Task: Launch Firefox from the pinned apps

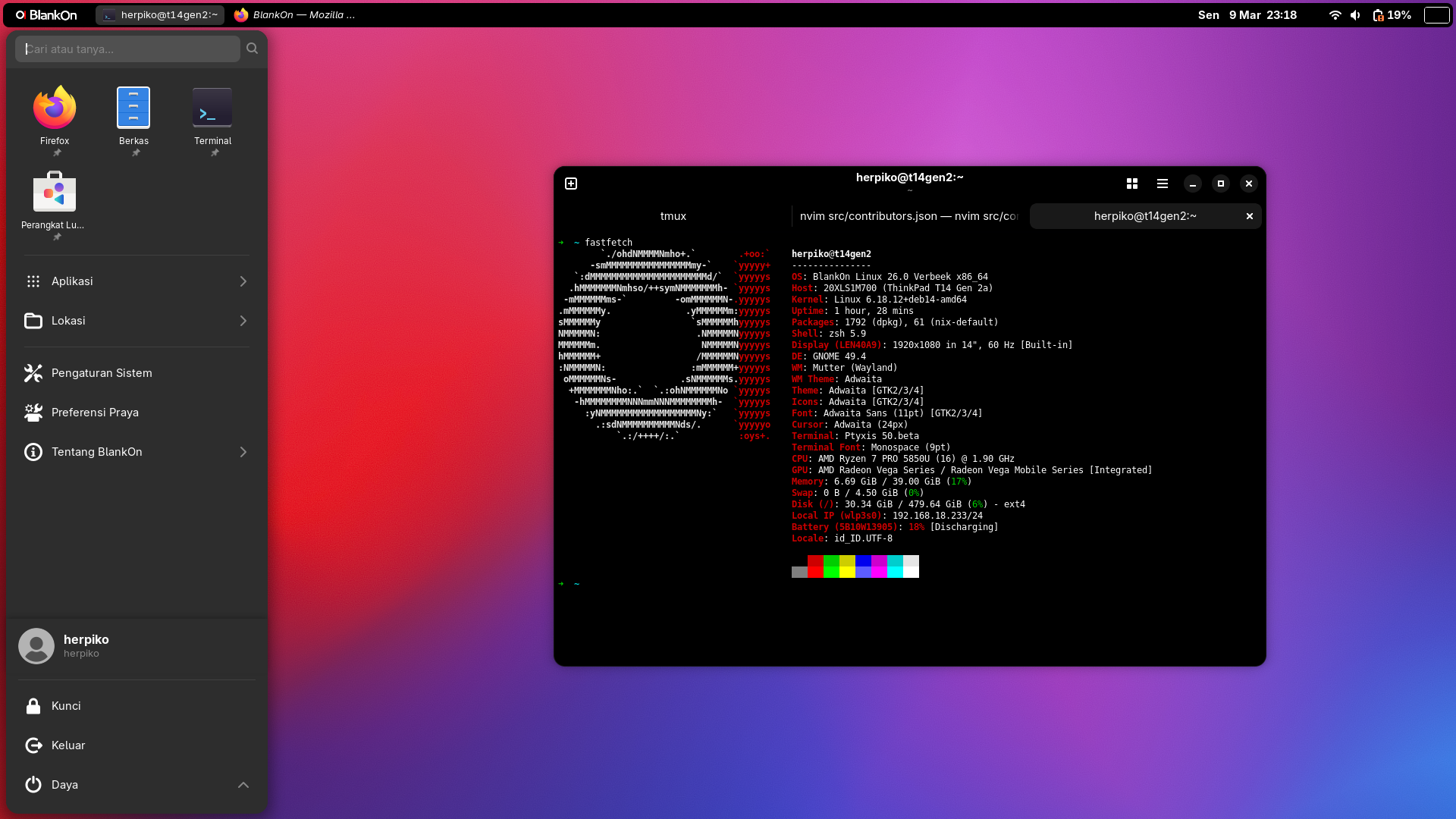Action: (x=55, y=108)
